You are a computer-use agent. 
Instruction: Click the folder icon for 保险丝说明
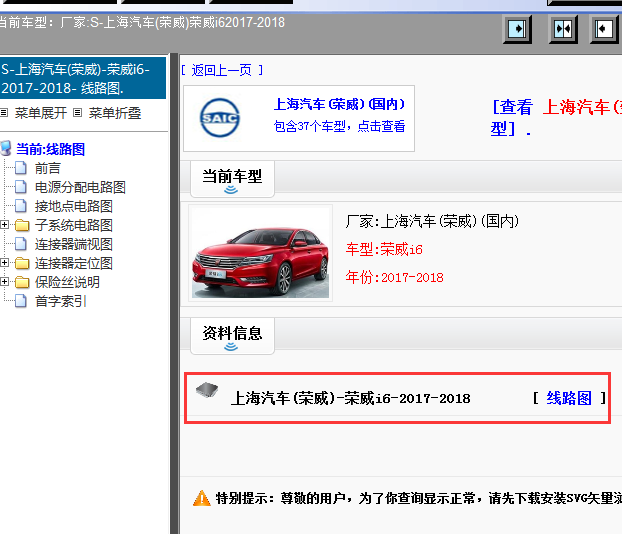click(22, 282)
